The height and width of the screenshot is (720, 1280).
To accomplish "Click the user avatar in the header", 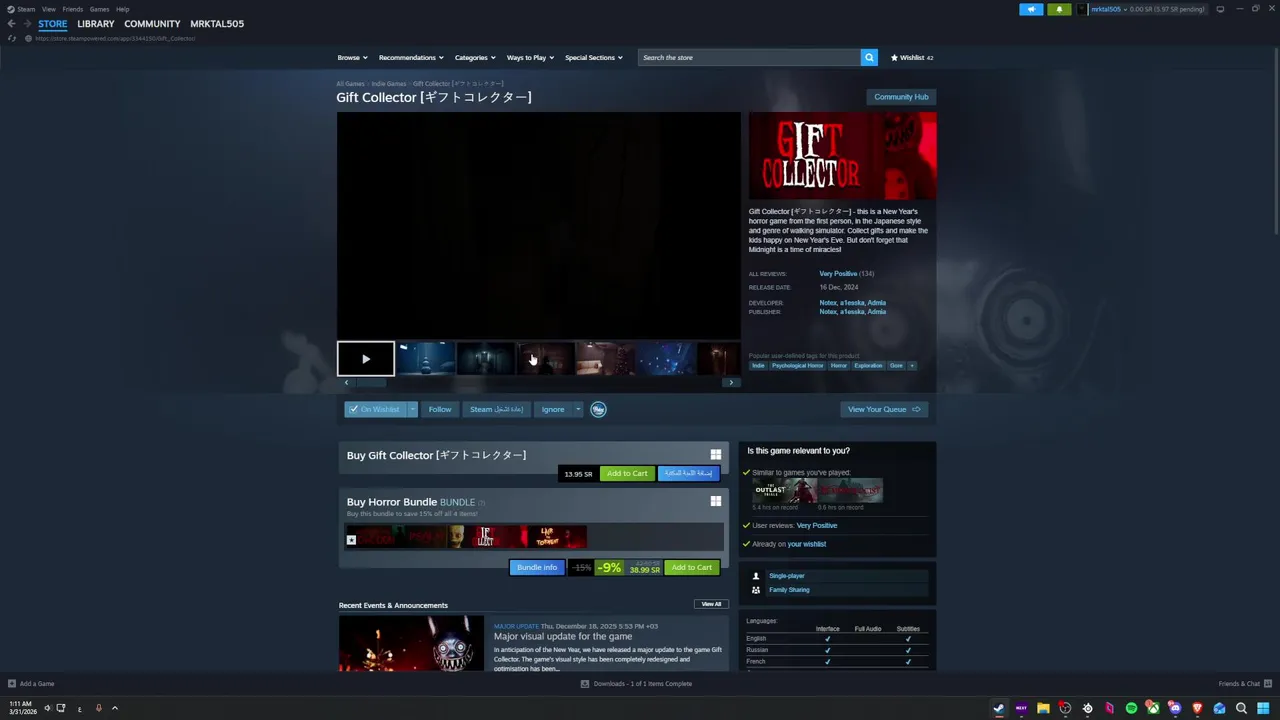I will pyautogui.click(x=1082, y=9).
